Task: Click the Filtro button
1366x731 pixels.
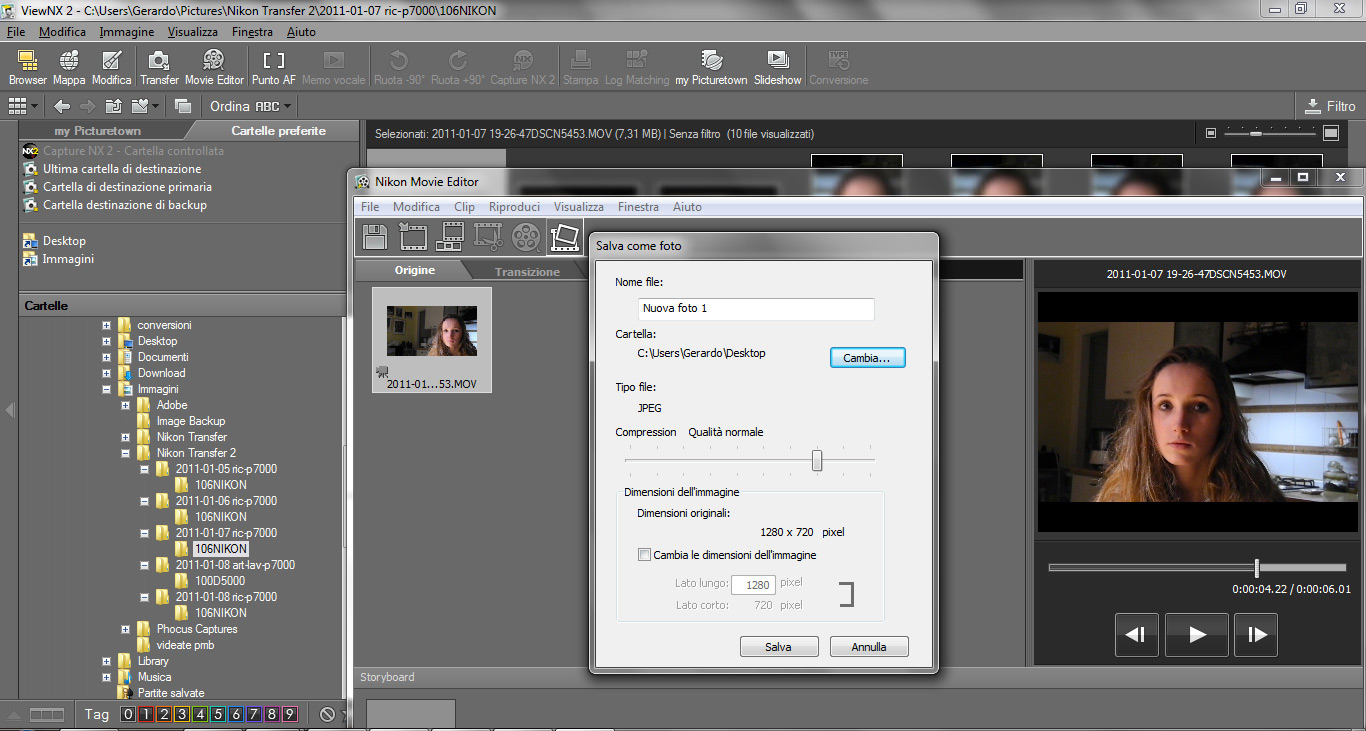Action: [1331, 106]
